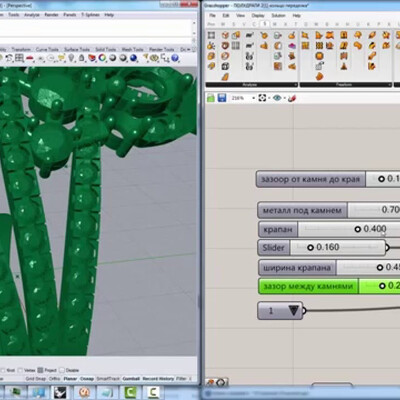Open Grasshopper Edit menu
400x400 pixels.
pyautogui.click(x=226, y=16)
